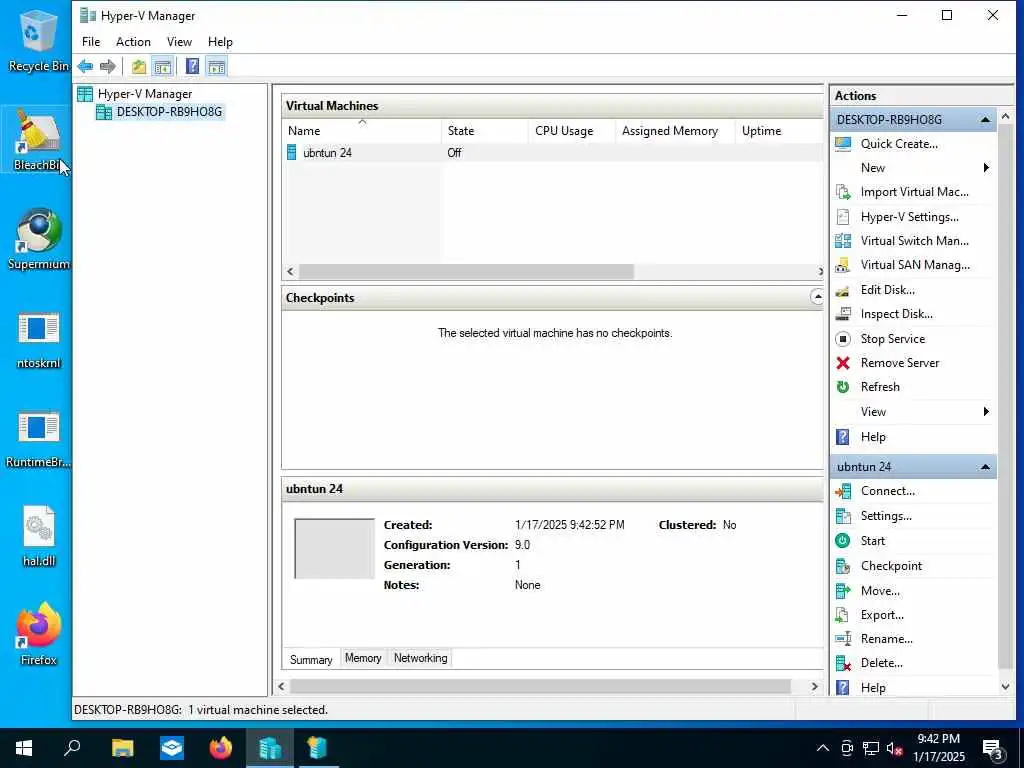Click Virtual Machines list horizontal scrollbar
This screenshot has width=1024, height=768.
point(466,272)
